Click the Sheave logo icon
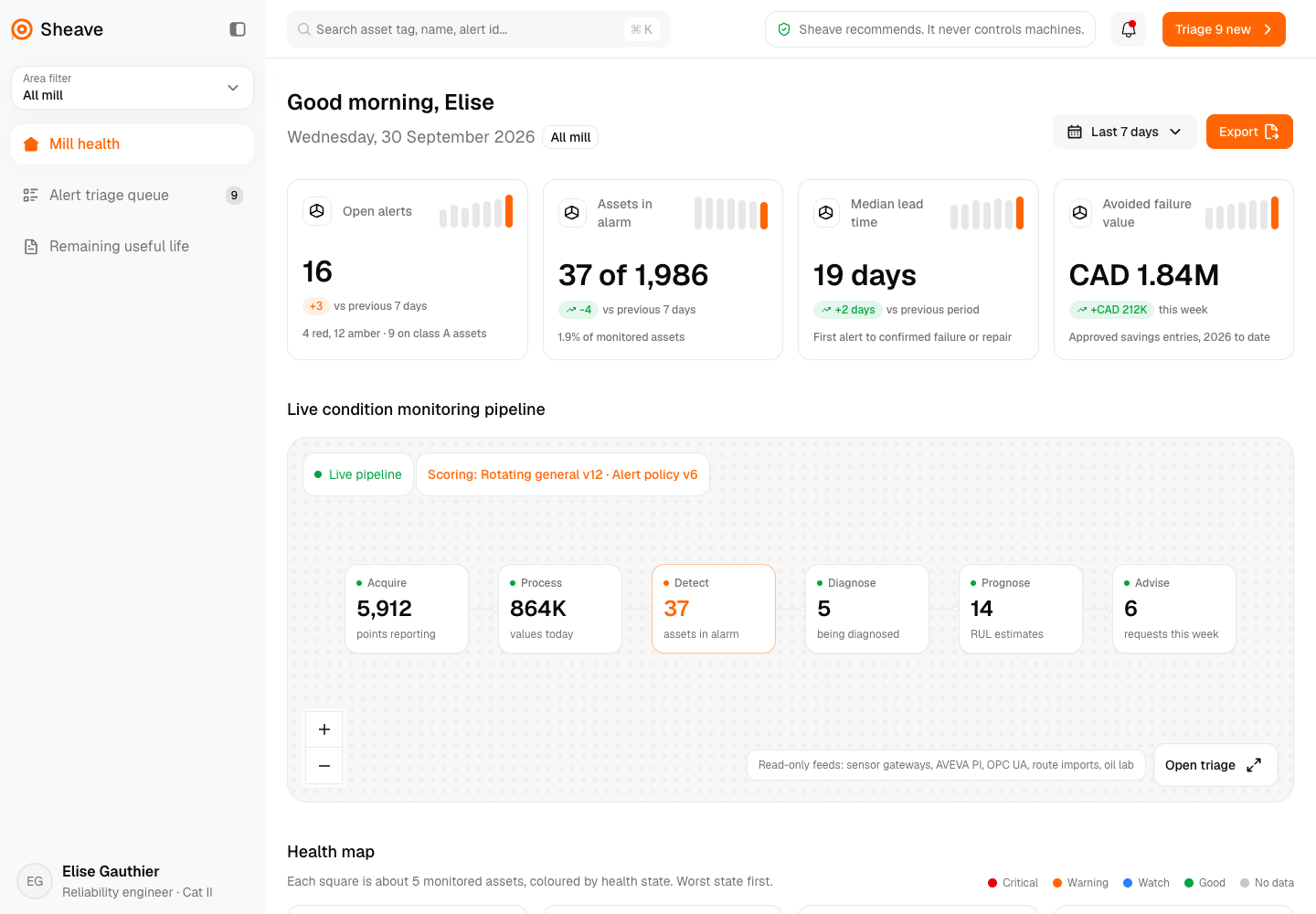The width and height of the screenshot is (1316, 914). pyautogui.click(x=22, y=29)
